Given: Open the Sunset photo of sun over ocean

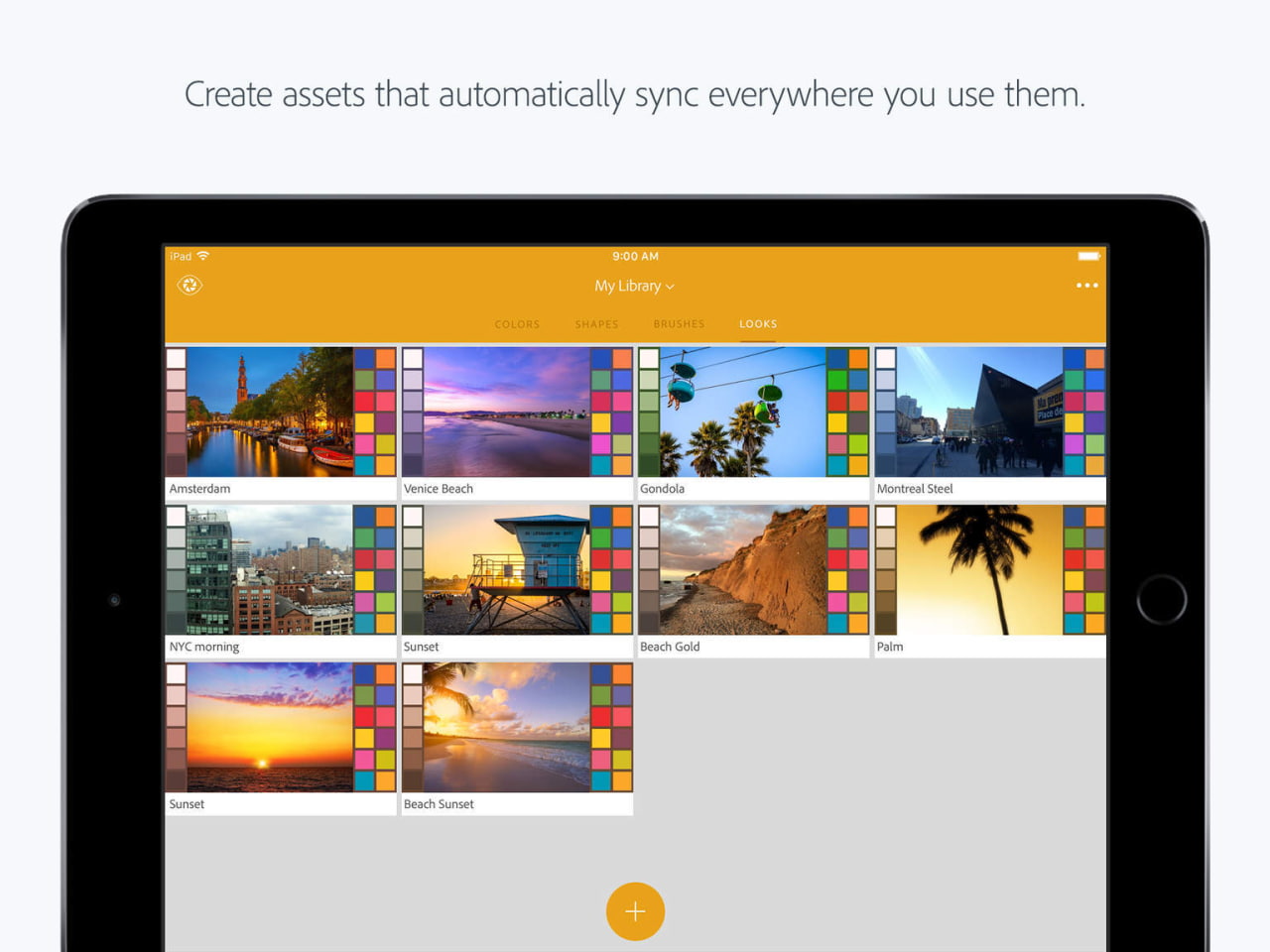Looking at the screenshot, I should 270,728.
